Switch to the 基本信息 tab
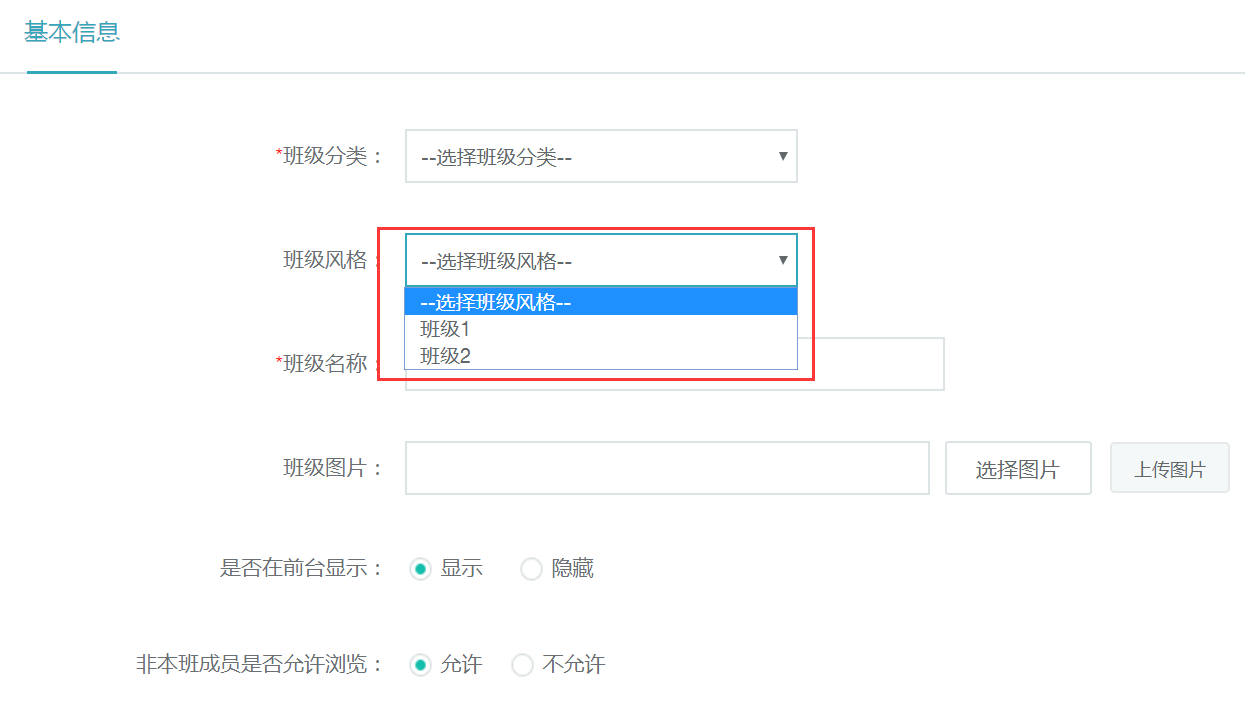 pyautogui.click(x=71, y=33)
